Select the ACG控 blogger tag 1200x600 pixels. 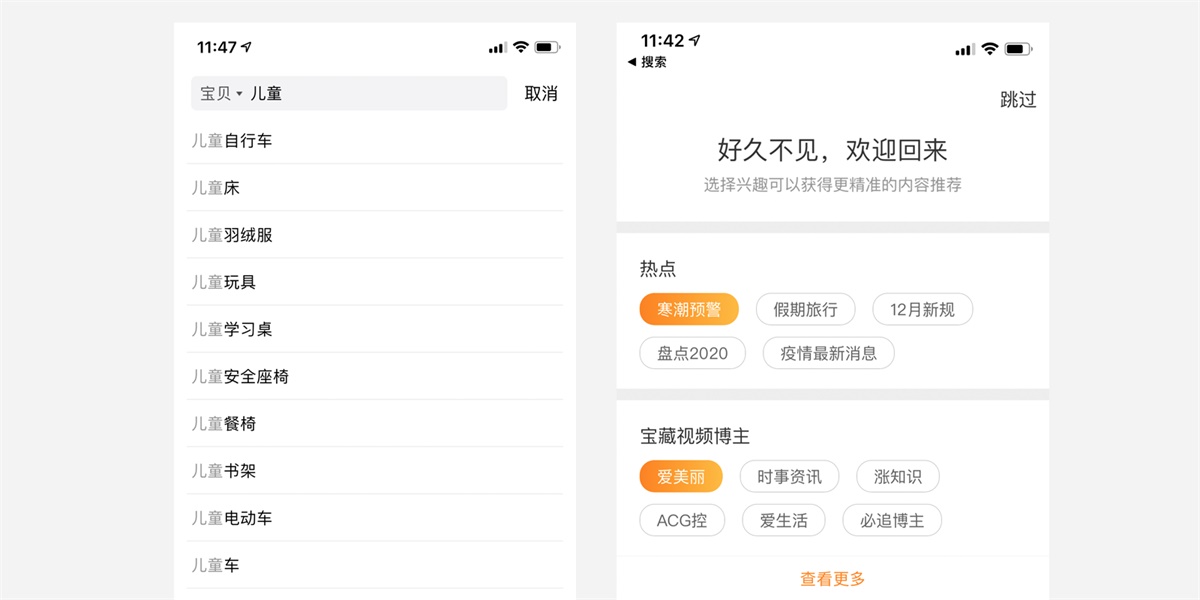pyautogui.click(x=682, y=520)
